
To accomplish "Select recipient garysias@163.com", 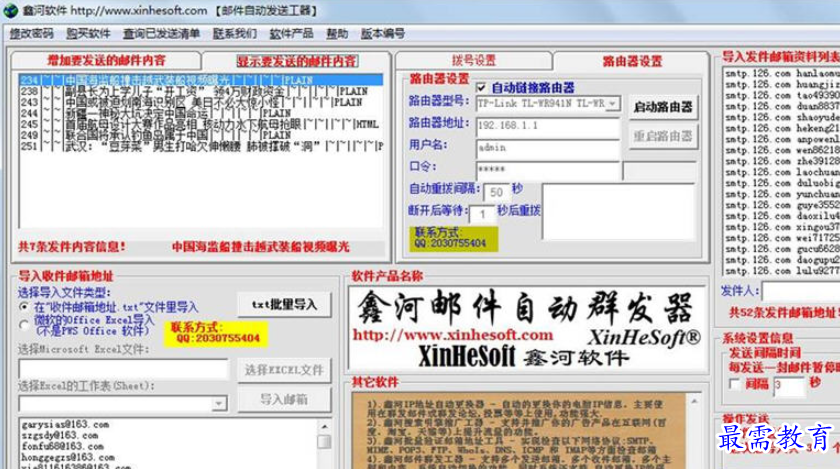I will [x=65, y=424].
